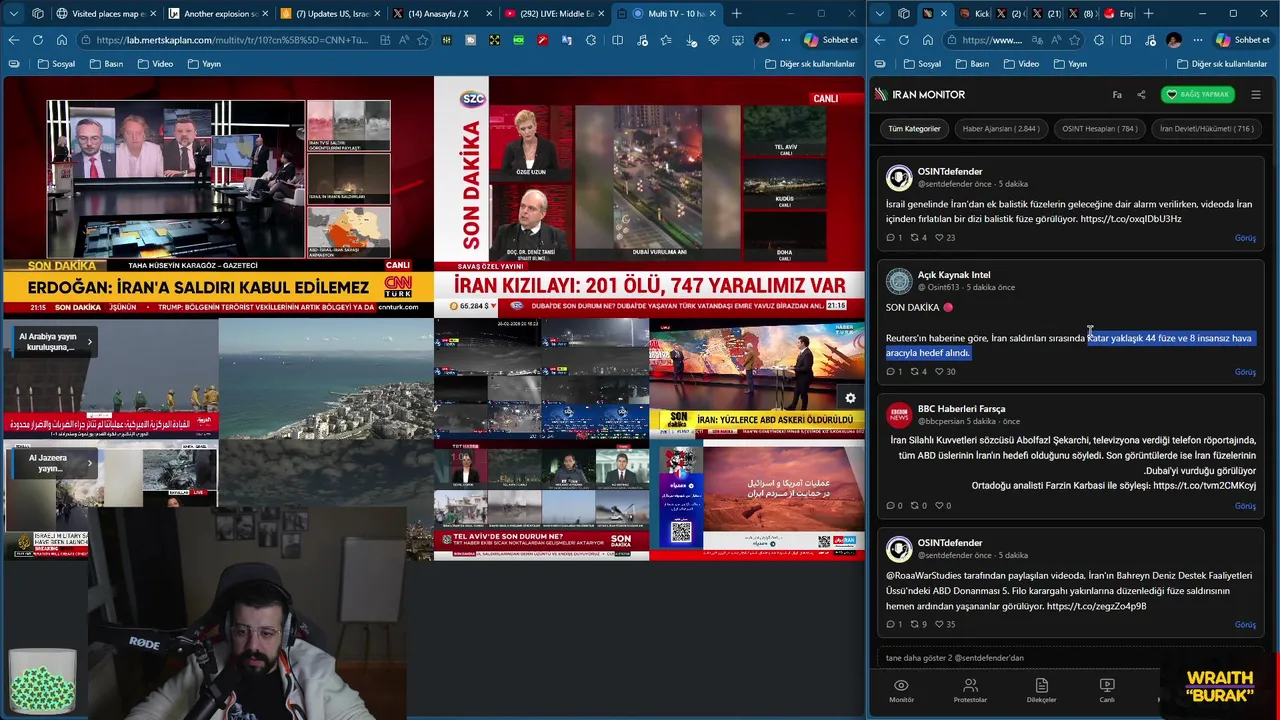Select Tüm Kategoriler filter
Viewport: 1280px width, 720px height.
click(x=914, y=129)
